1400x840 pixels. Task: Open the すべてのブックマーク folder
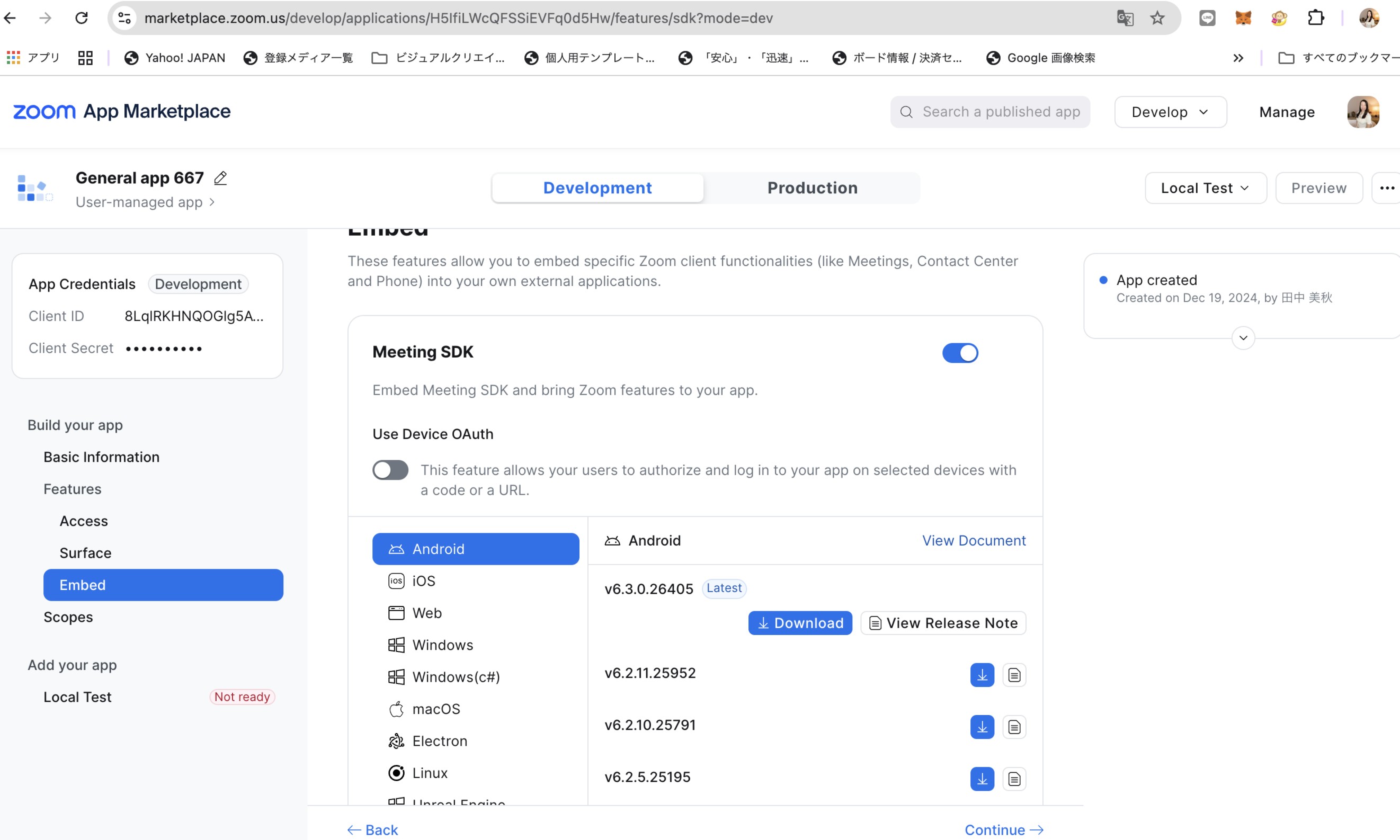[x=1339, y=58]
